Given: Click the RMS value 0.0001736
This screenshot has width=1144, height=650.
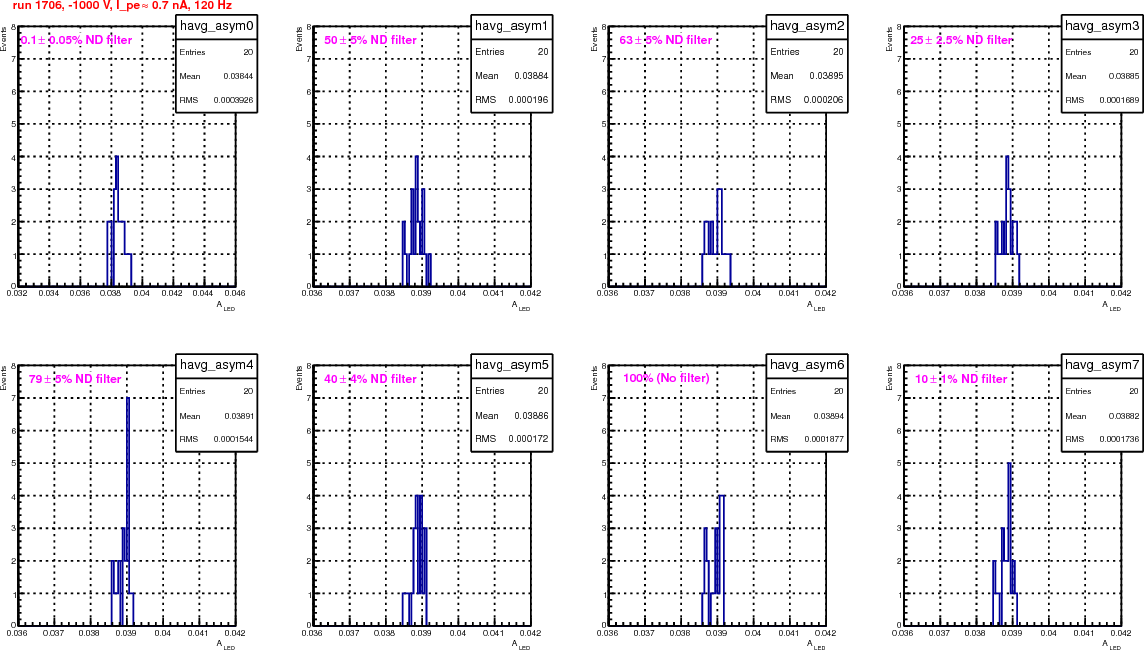Looking at the screenshot, I should coord(1119,440).
